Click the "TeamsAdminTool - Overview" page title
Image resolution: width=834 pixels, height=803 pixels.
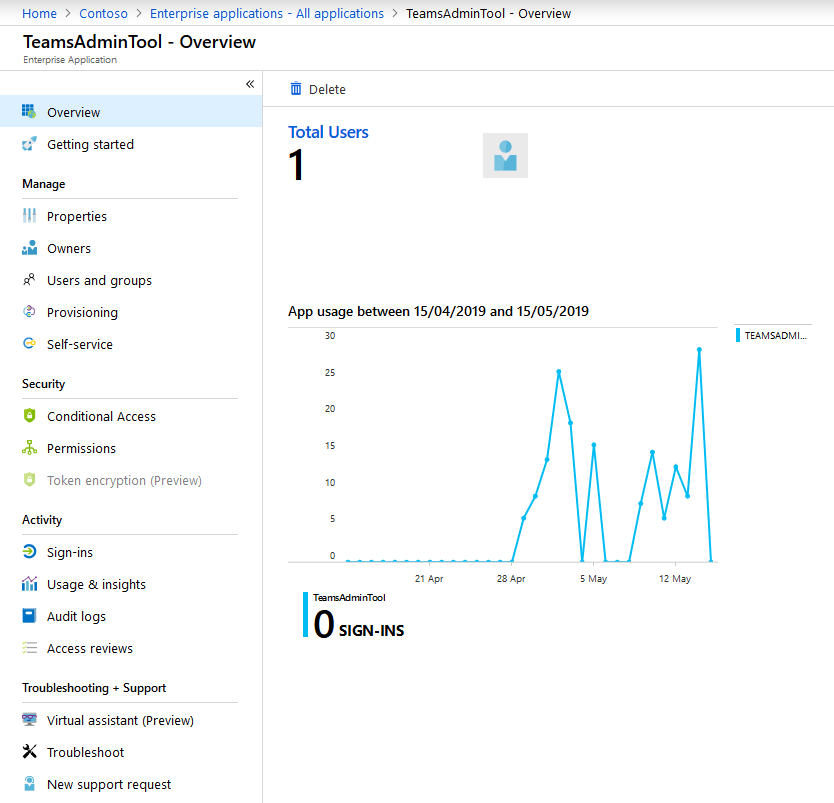click(139, 42)
